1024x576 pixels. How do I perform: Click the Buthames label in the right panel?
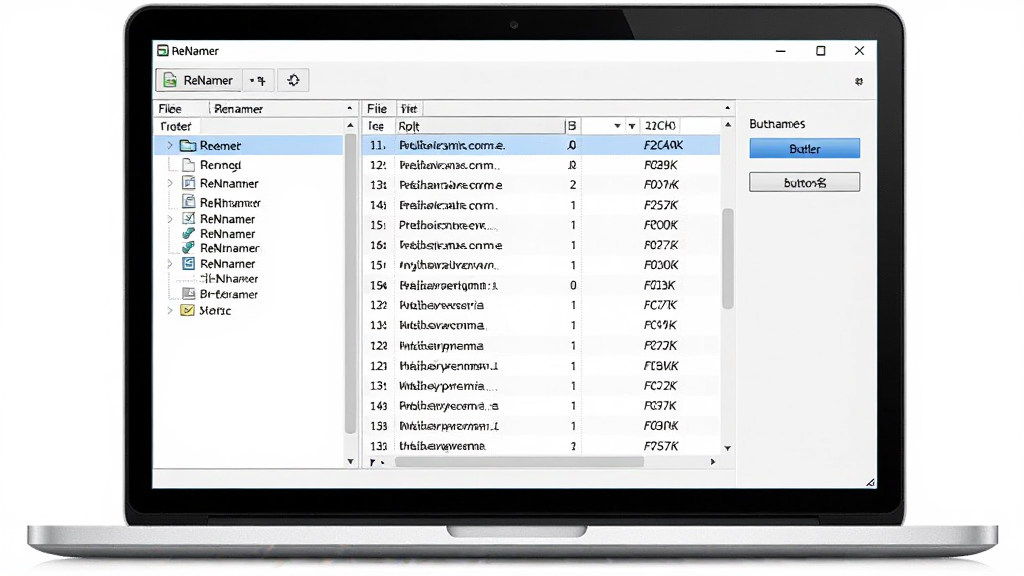point(777,124)
